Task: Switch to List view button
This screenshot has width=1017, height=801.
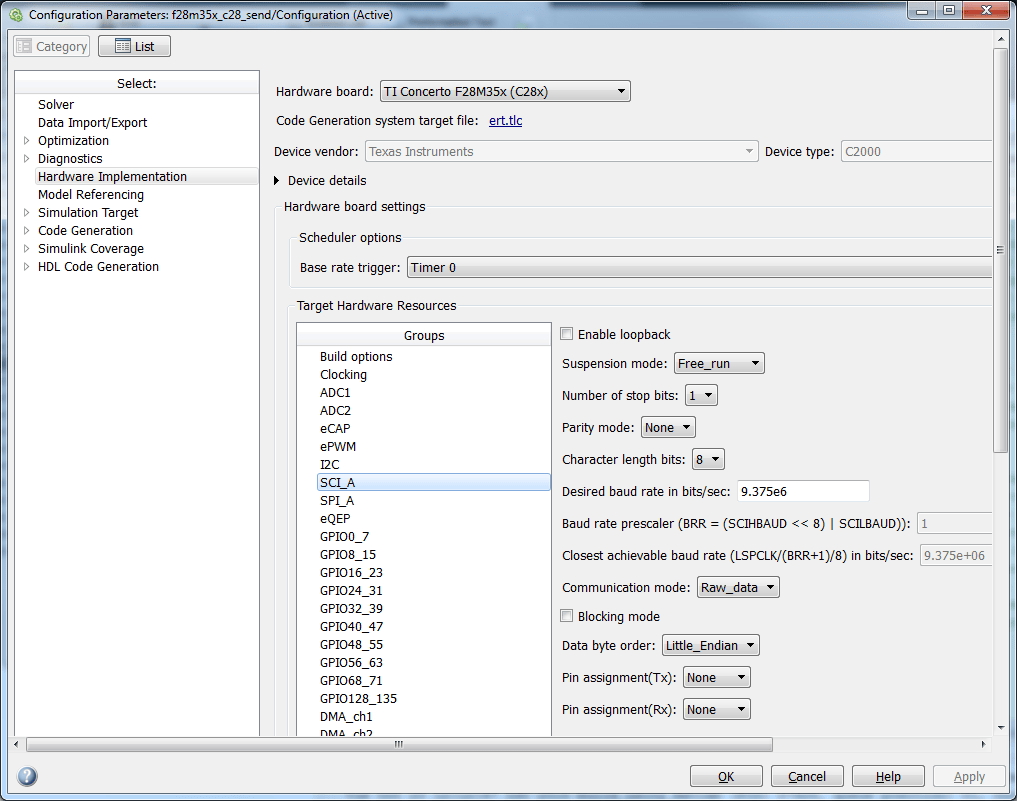Action: 134,46
